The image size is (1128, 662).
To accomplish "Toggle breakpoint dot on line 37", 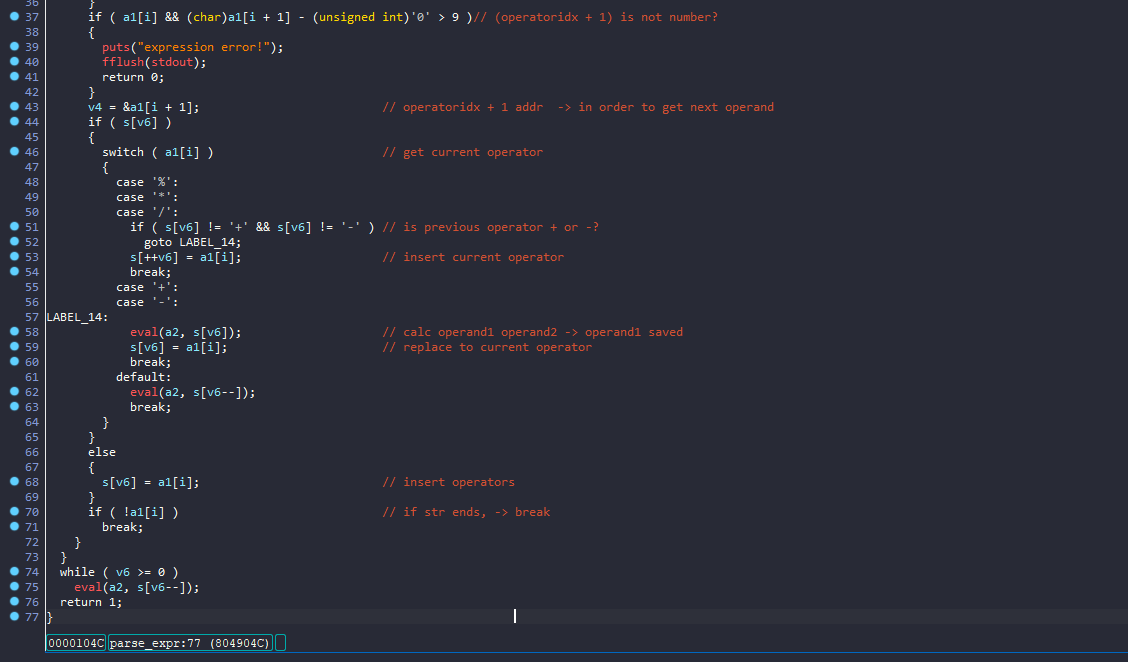I will pos(14,16).
